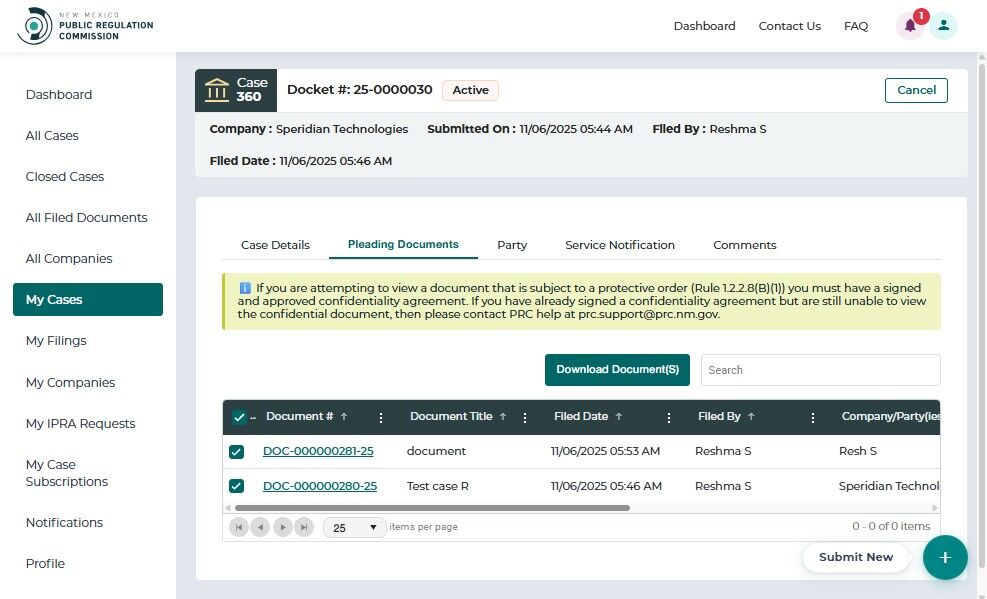Focus the Search input field
This screenshot has width=987, height=599.
click(821, 370)
